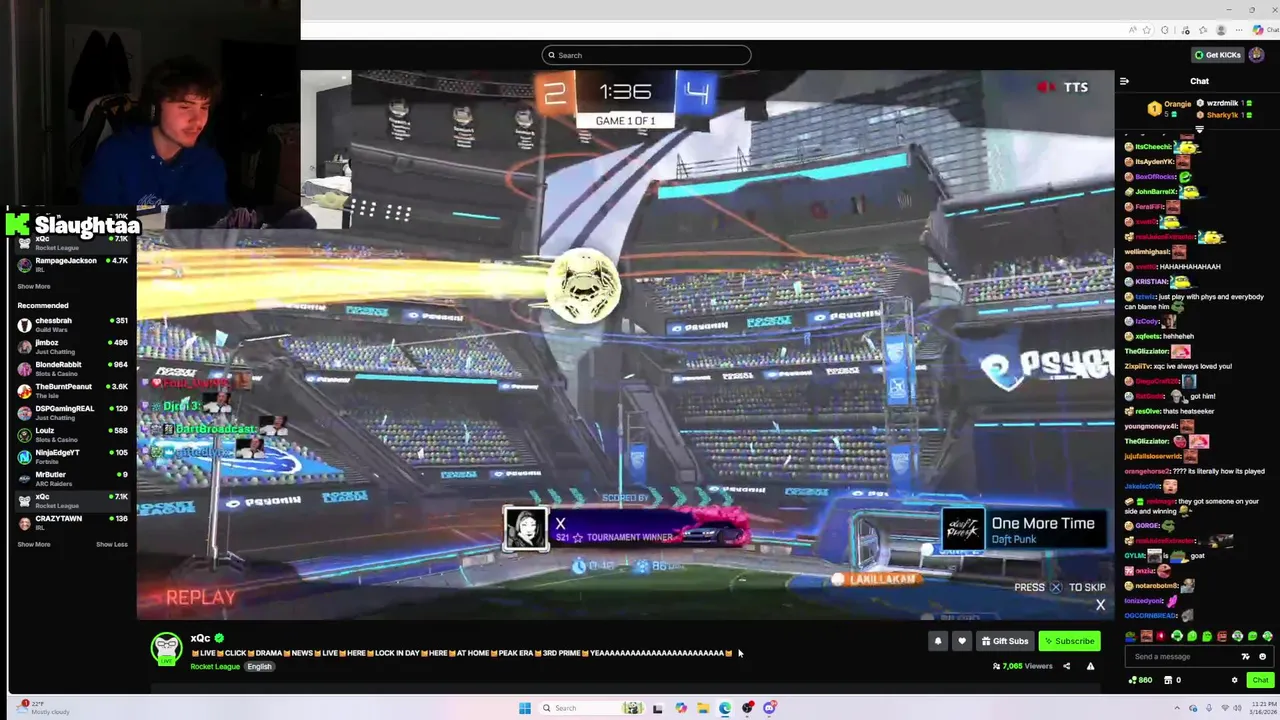1280x720 pixels.
Task: Open NinjaEdgeYT channel in sidebar
Action: pyautogui.click(x=72, y=455)
